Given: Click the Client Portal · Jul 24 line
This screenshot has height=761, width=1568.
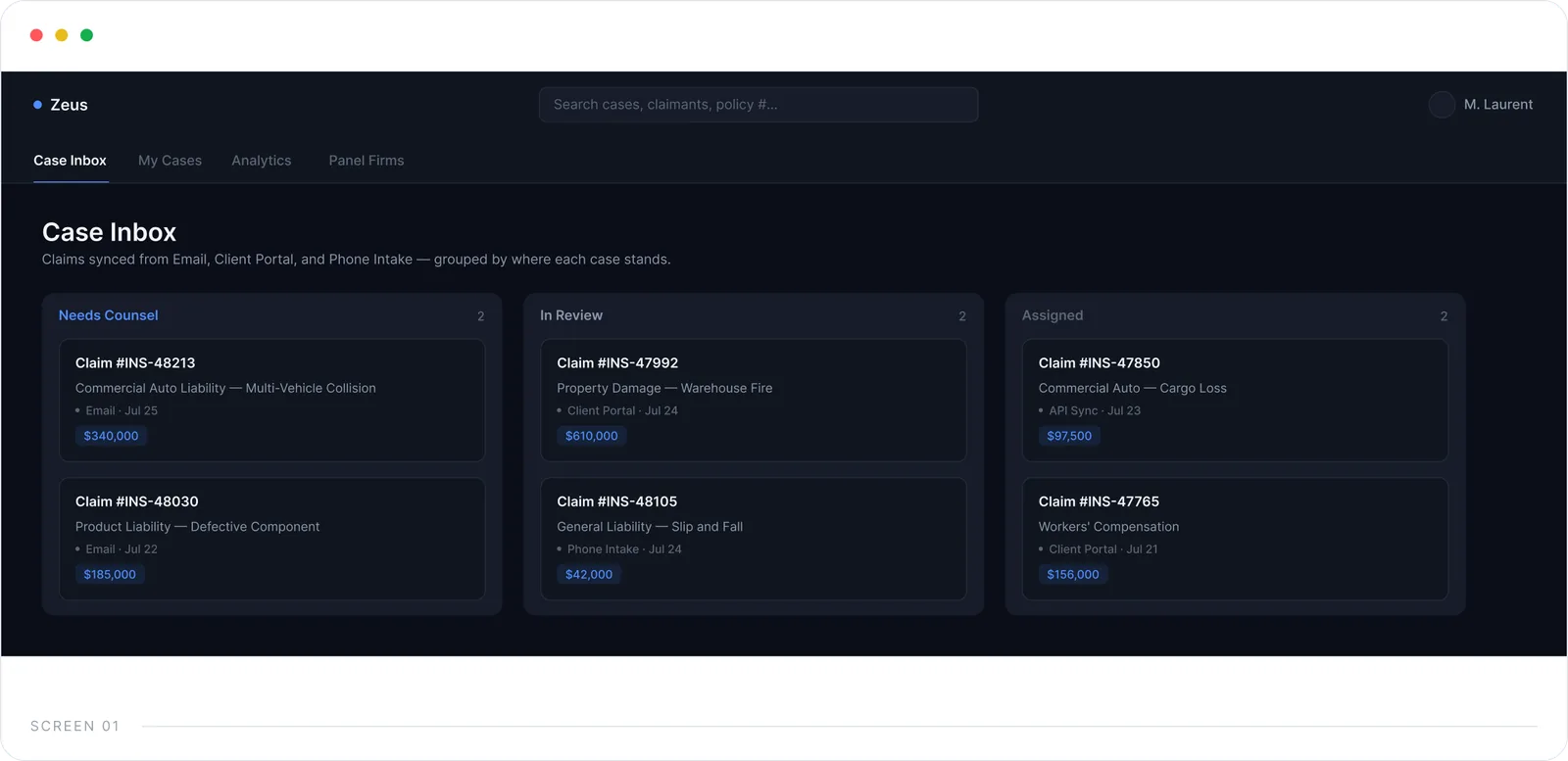Looking at the screenshot, I should pyautogui.click(x=617, y=411).
